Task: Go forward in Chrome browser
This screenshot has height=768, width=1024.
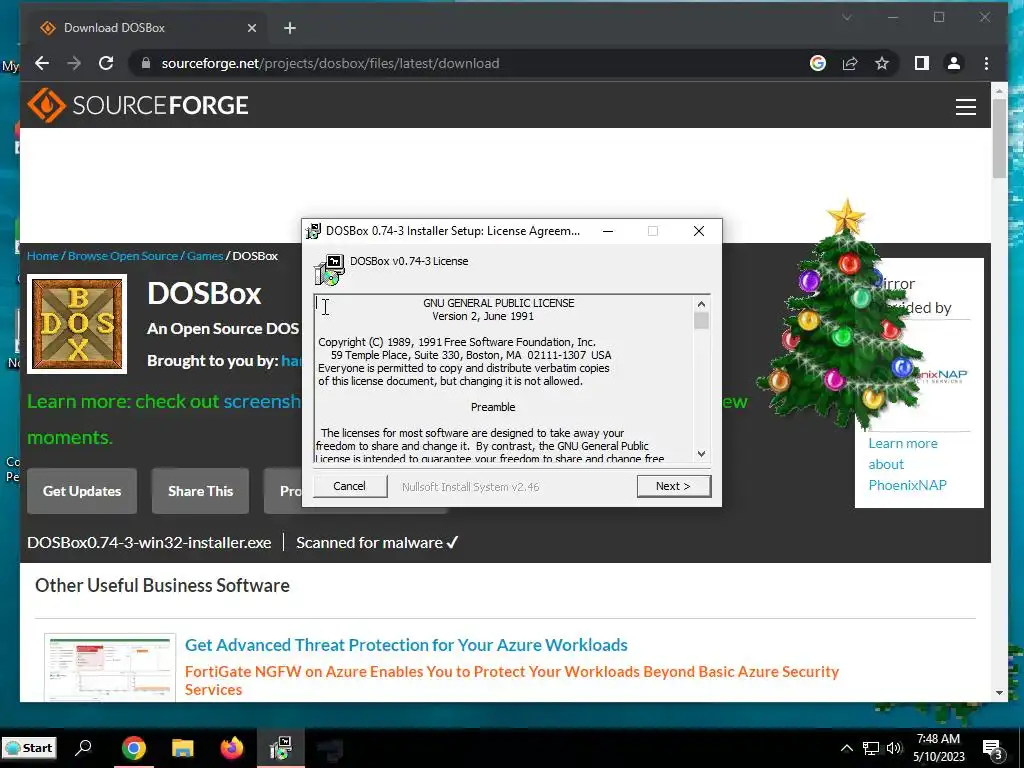Action: pyautogui.click(x=74, y=63)
